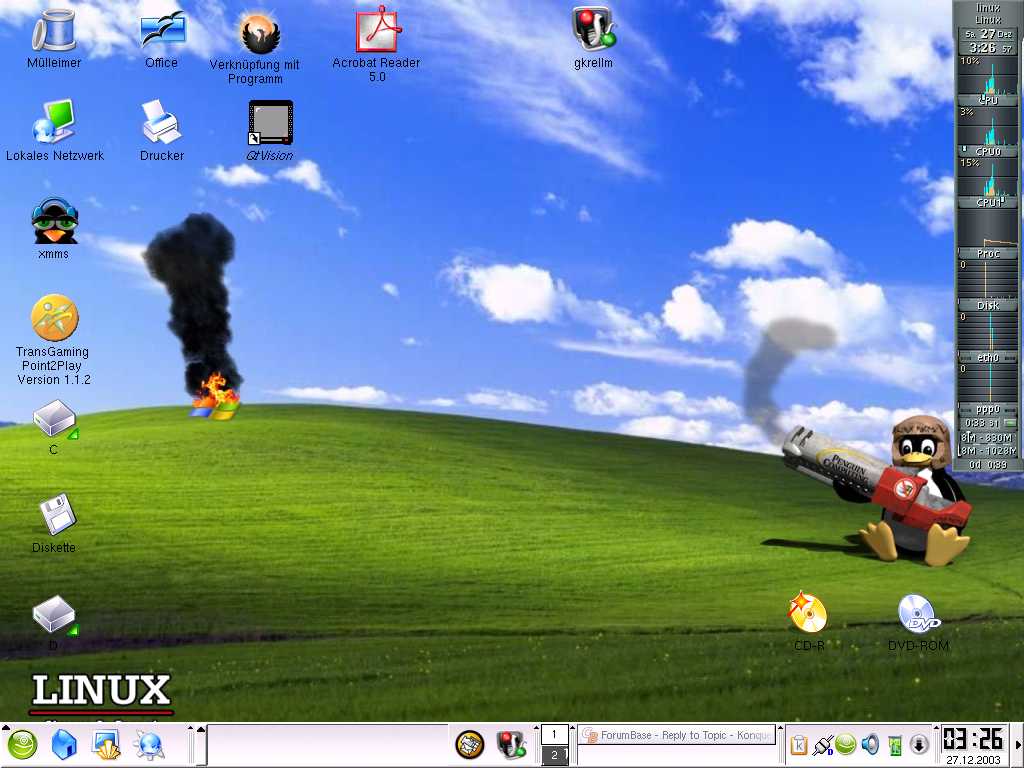Click the network plug tray icon
The image size is (1024, 768).
[822, 744]
